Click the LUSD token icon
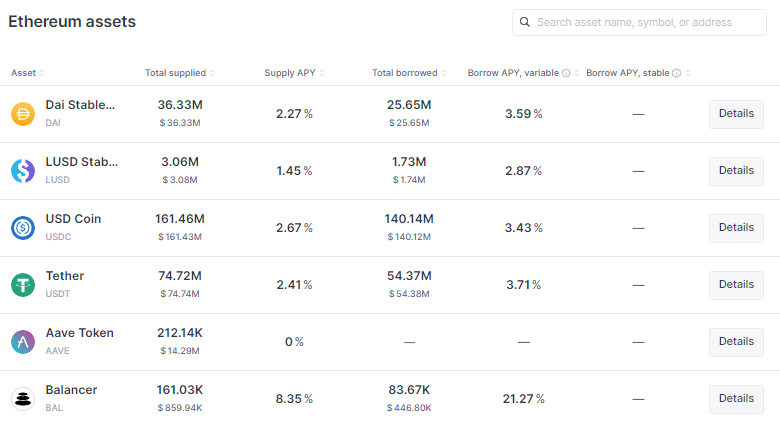780x427 pixels. point(23,171)
